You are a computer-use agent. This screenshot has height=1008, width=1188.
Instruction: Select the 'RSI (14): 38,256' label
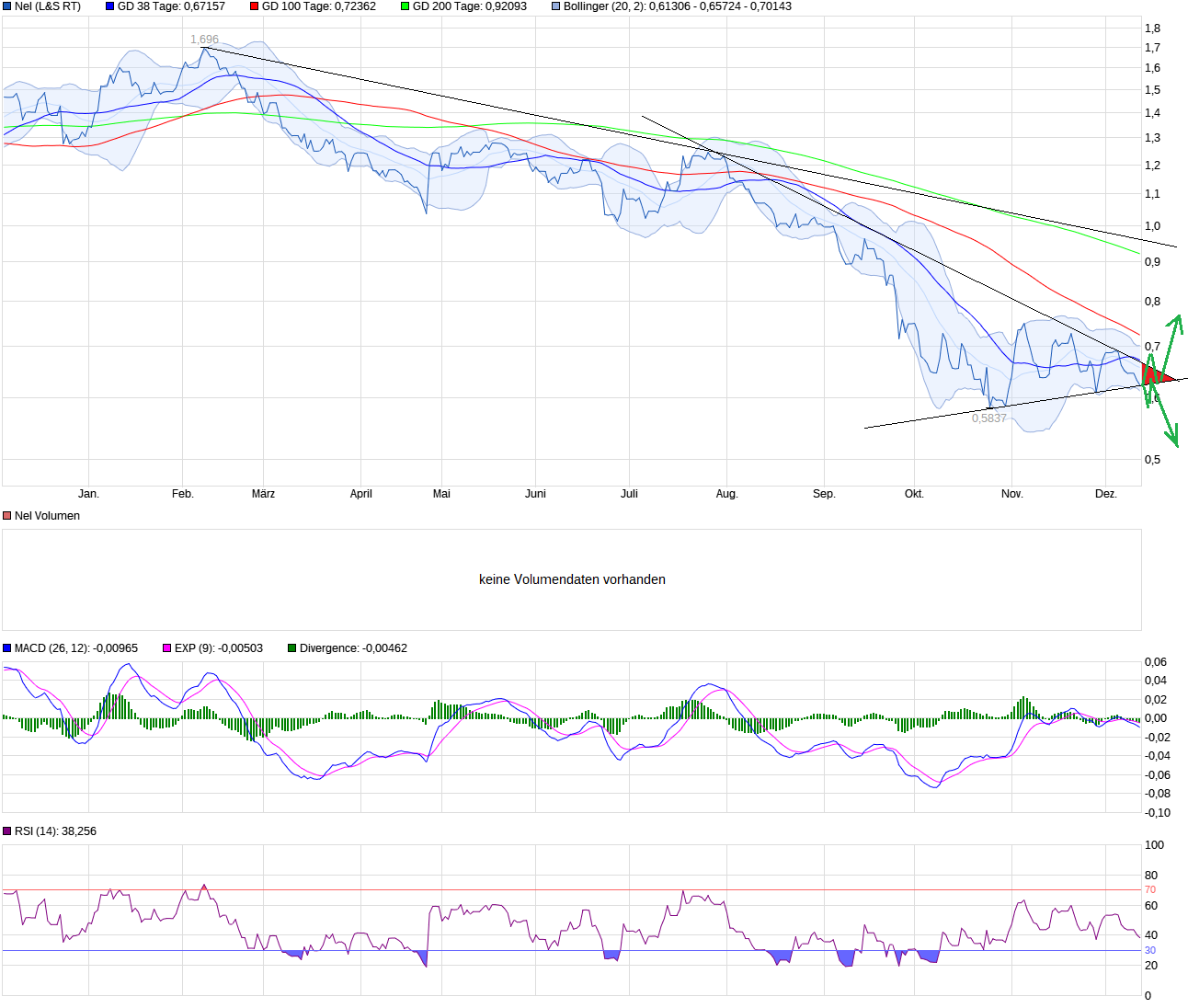[x=55, y=831]
